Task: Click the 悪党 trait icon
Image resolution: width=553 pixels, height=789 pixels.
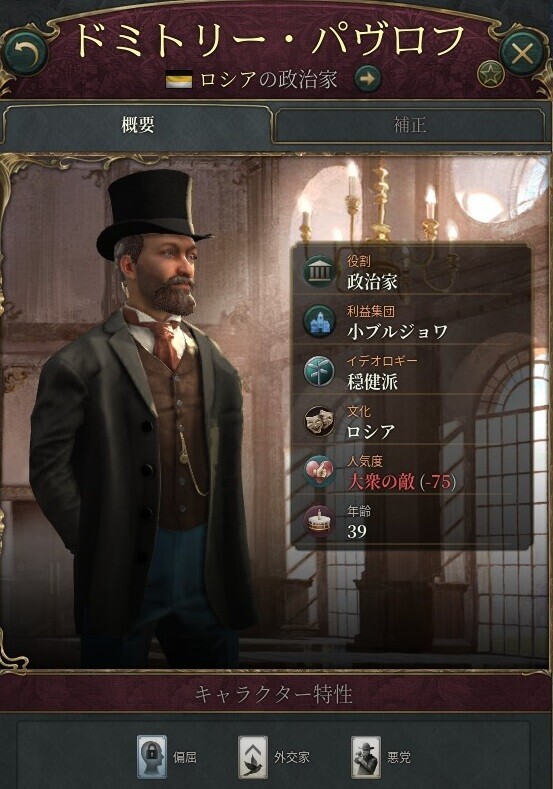Action: 365,757
